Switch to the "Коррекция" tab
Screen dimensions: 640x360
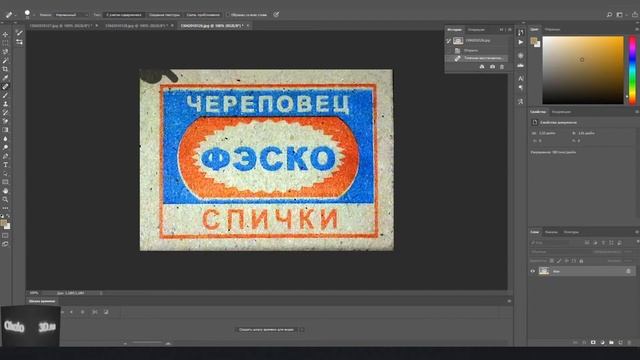pyautogui.click(x=562, y=112)
